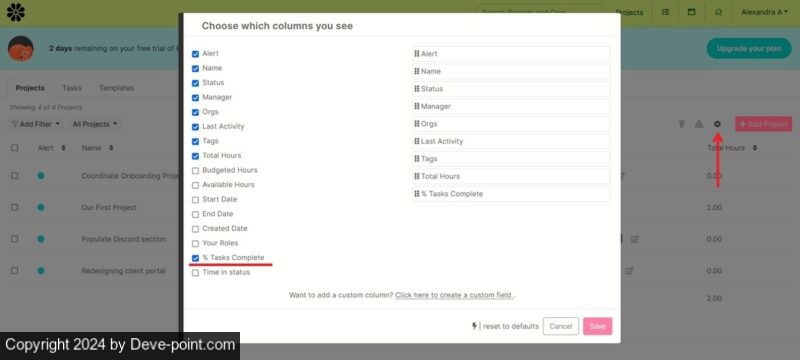Open the Alexandra A user menu
Image resolution: width=800 pixels, height=360 pixels.
pos(764,12)
